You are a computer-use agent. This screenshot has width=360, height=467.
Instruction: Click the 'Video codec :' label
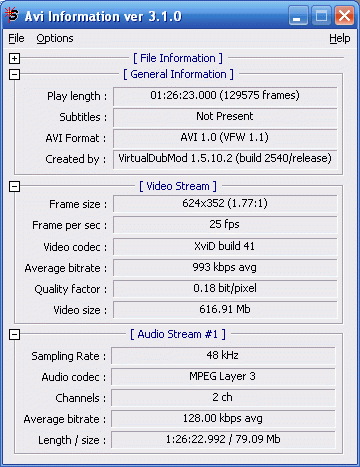75,247
